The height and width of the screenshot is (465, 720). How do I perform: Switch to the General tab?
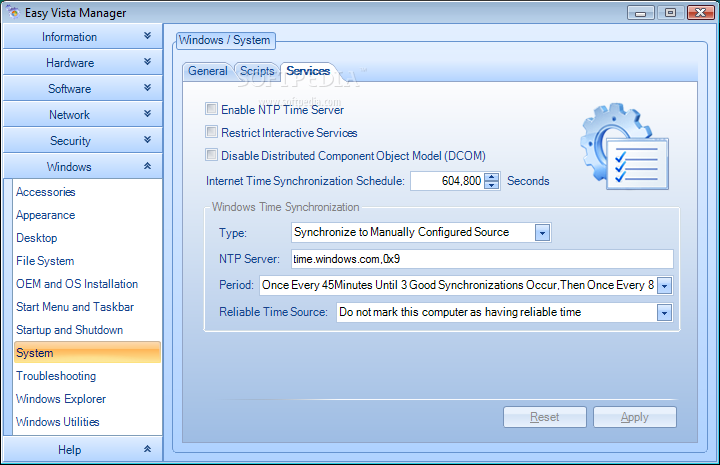click(208, 71)
